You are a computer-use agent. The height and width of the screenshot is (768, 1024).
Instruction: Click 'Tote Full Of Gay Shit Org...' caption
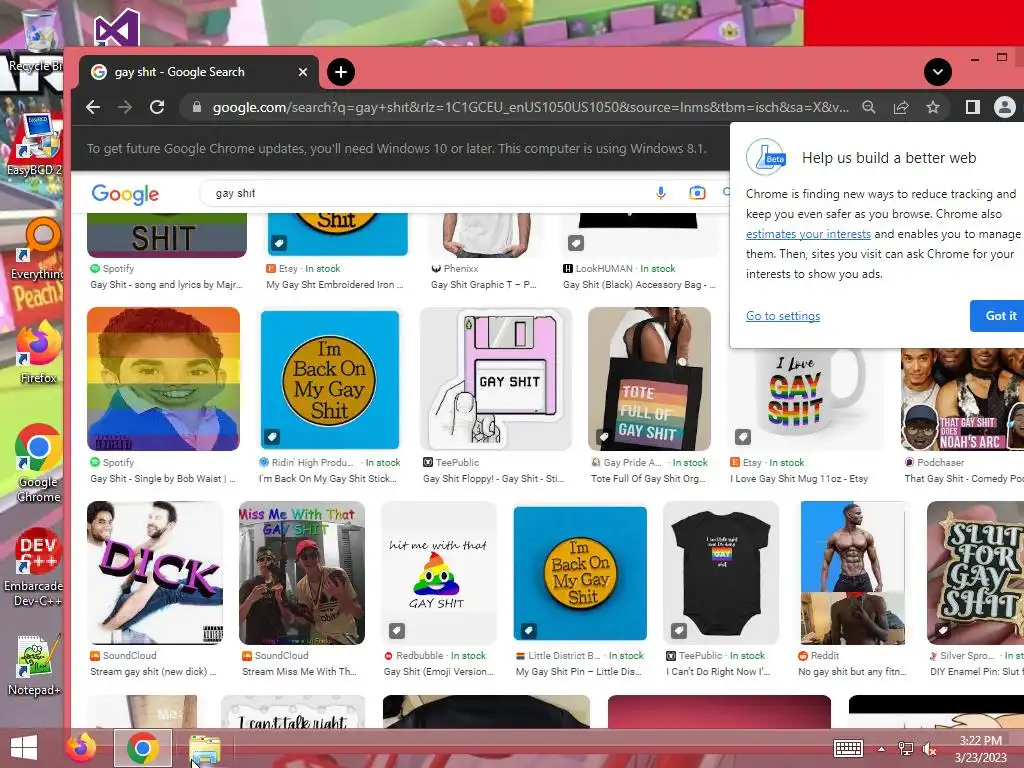point(648,479)
